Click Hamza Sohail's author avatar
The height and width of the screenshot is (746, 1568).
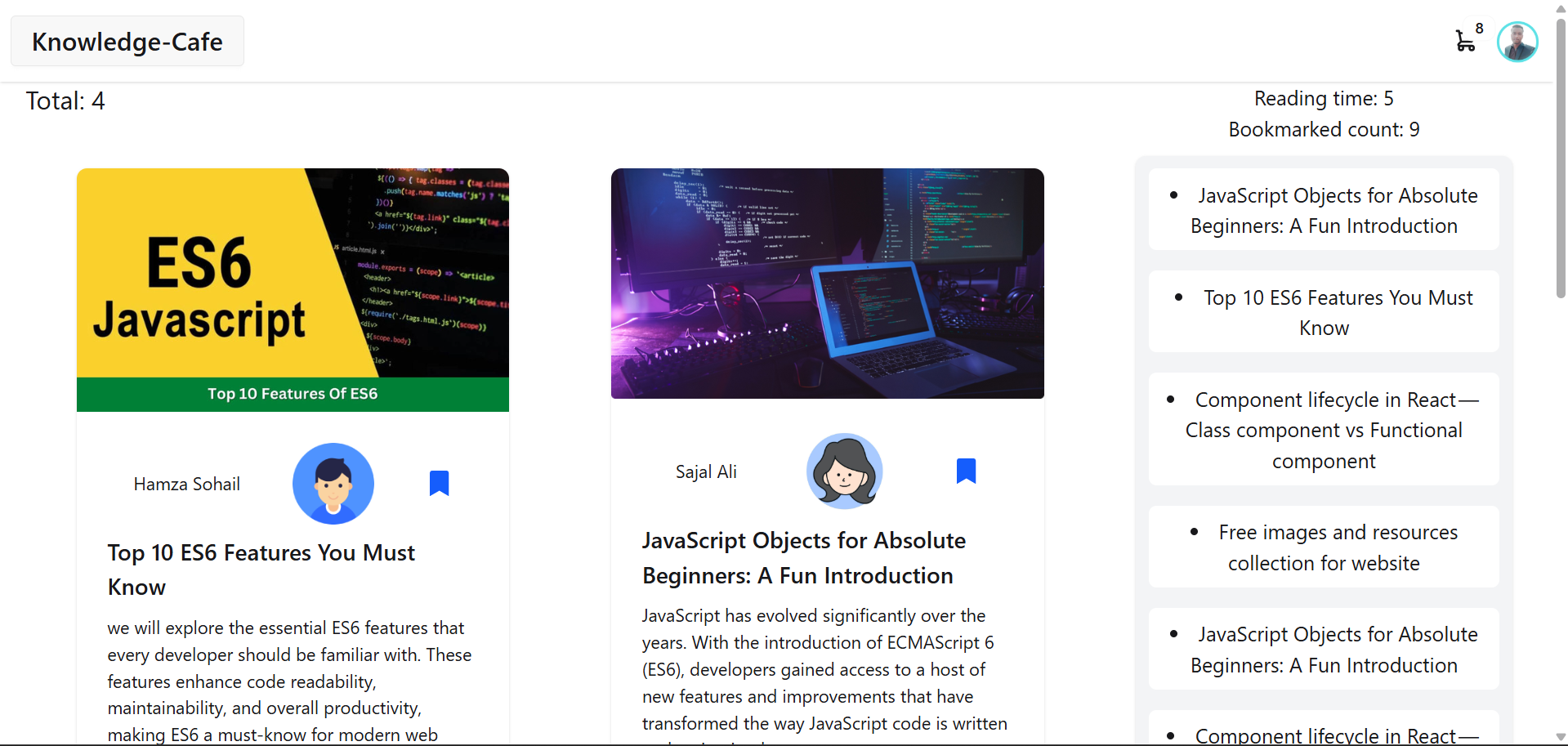(x=333, y=484)
